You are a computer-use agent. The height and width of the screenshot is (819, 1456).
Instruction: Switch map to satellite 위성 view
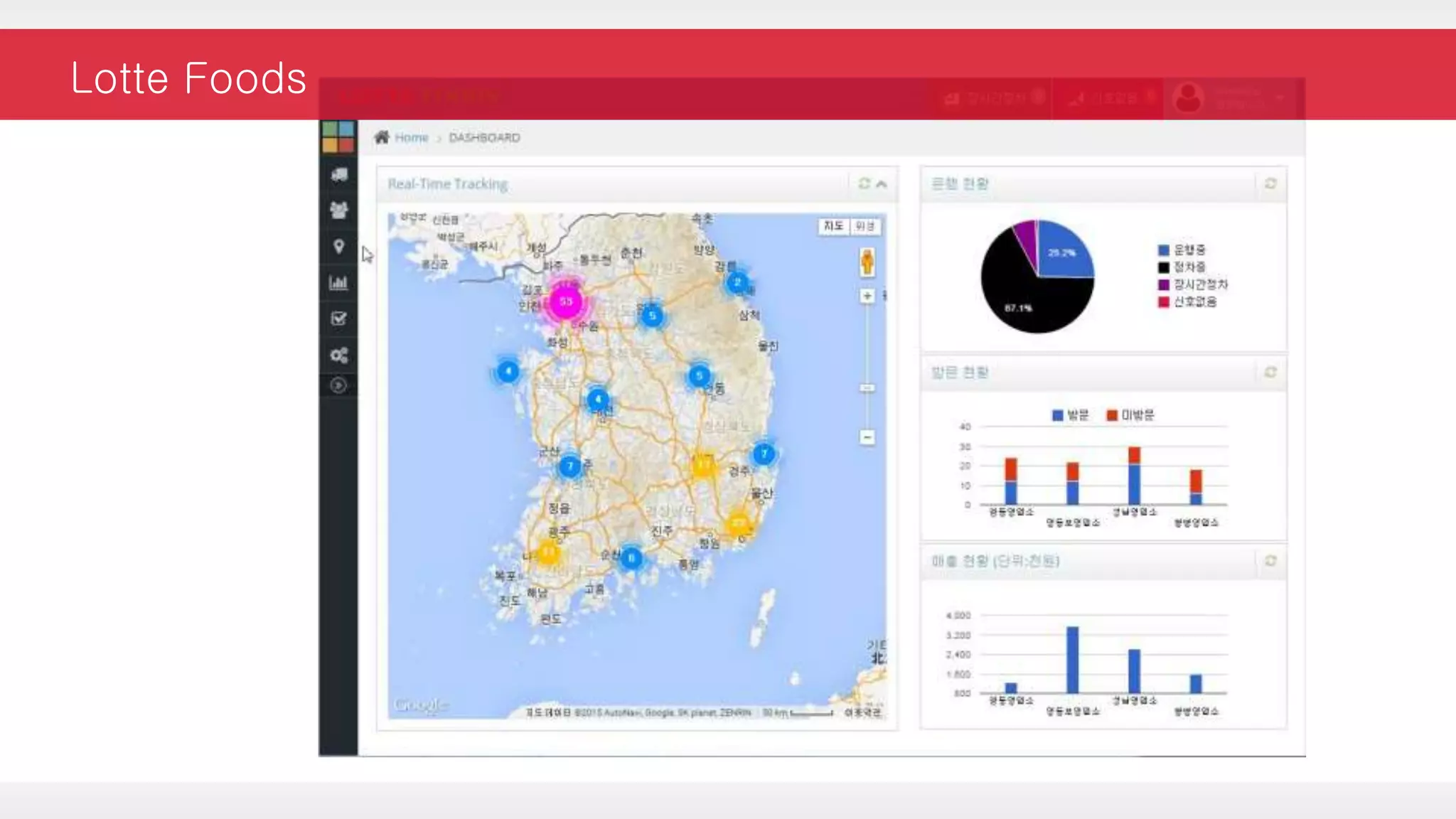(x=865, y=226)
